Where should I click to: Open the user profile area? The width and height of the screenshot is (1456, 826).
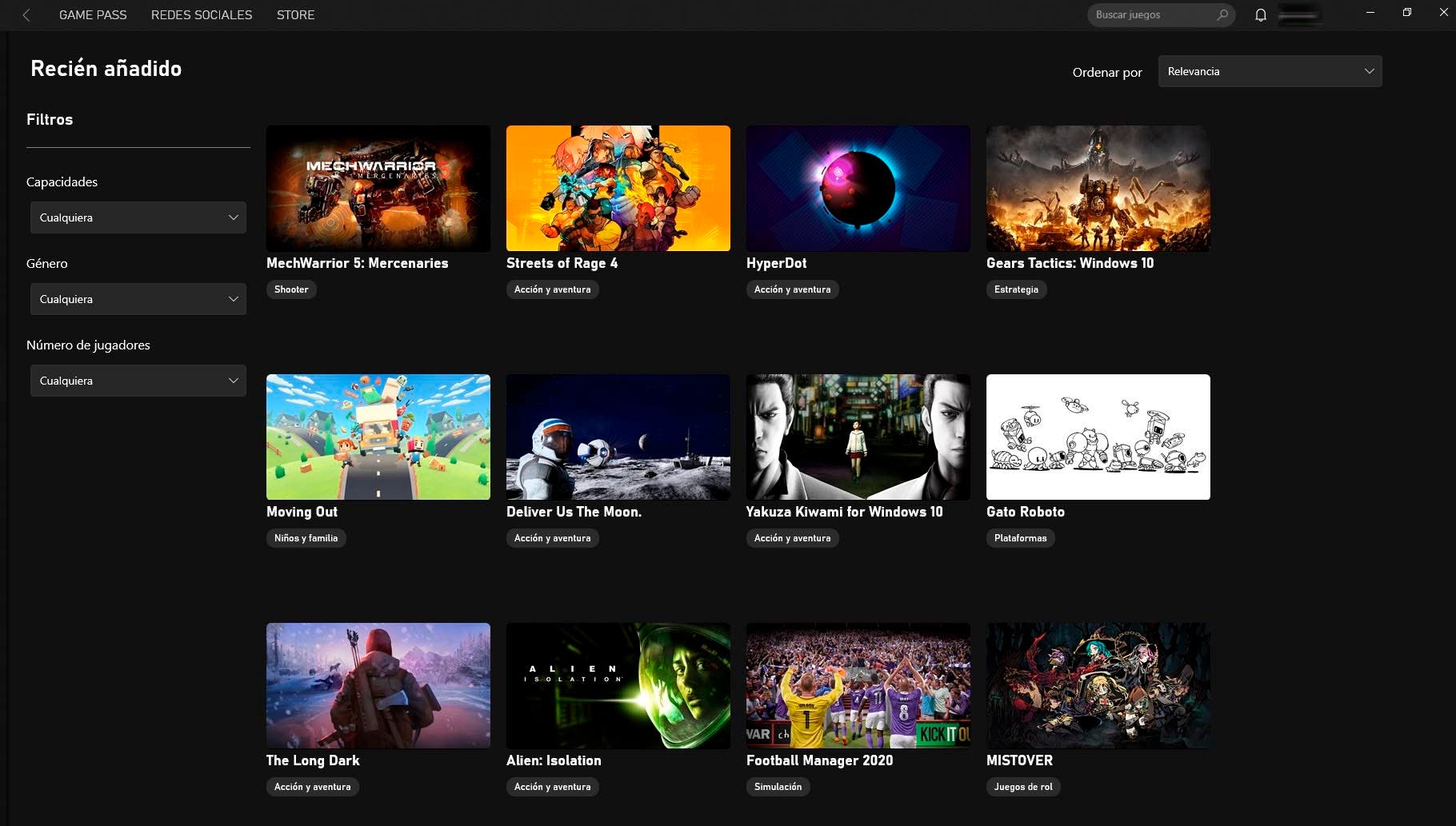click(1299, 14)
